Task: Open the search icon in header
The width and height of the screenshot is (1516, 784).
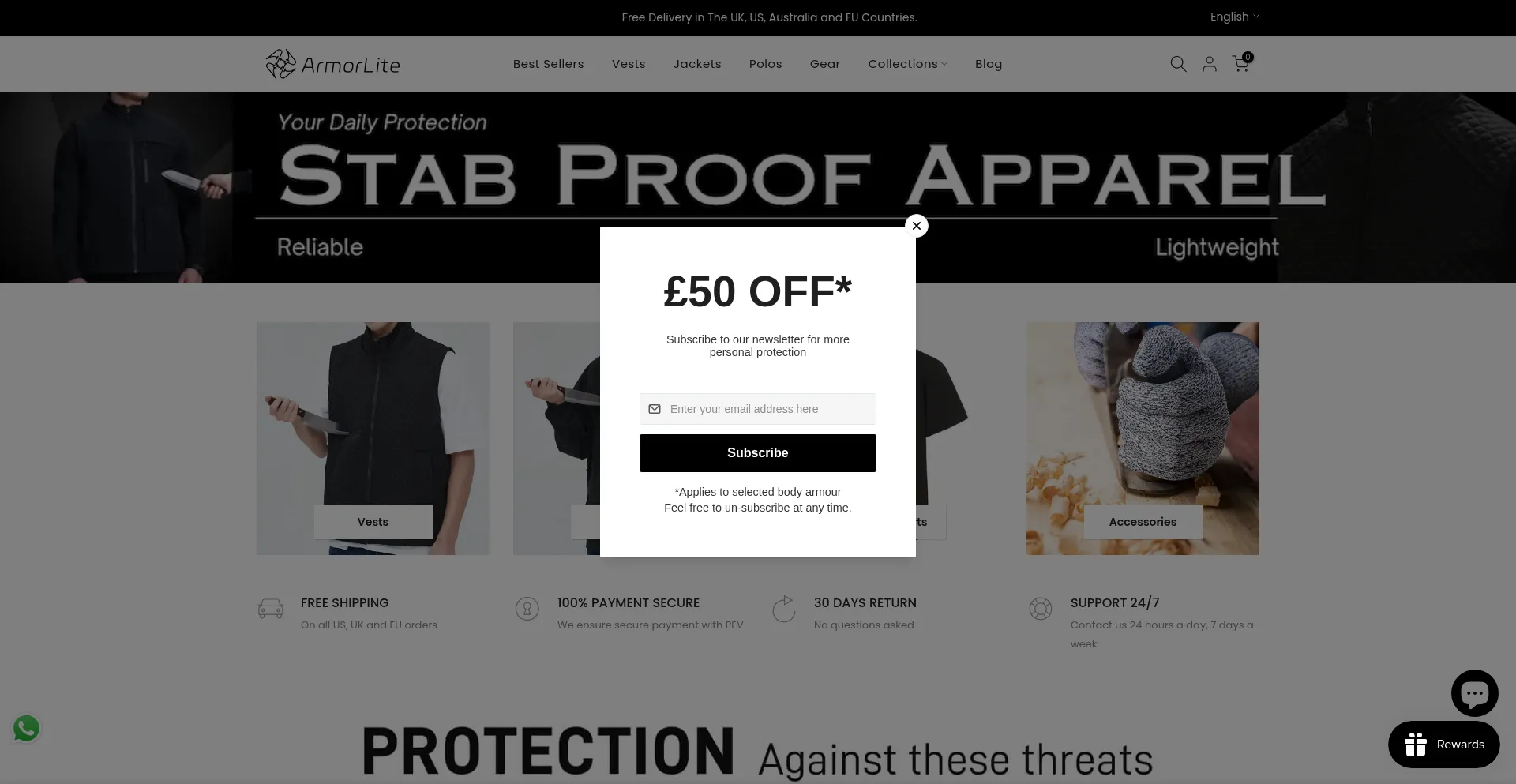Action: [1178, 64]
